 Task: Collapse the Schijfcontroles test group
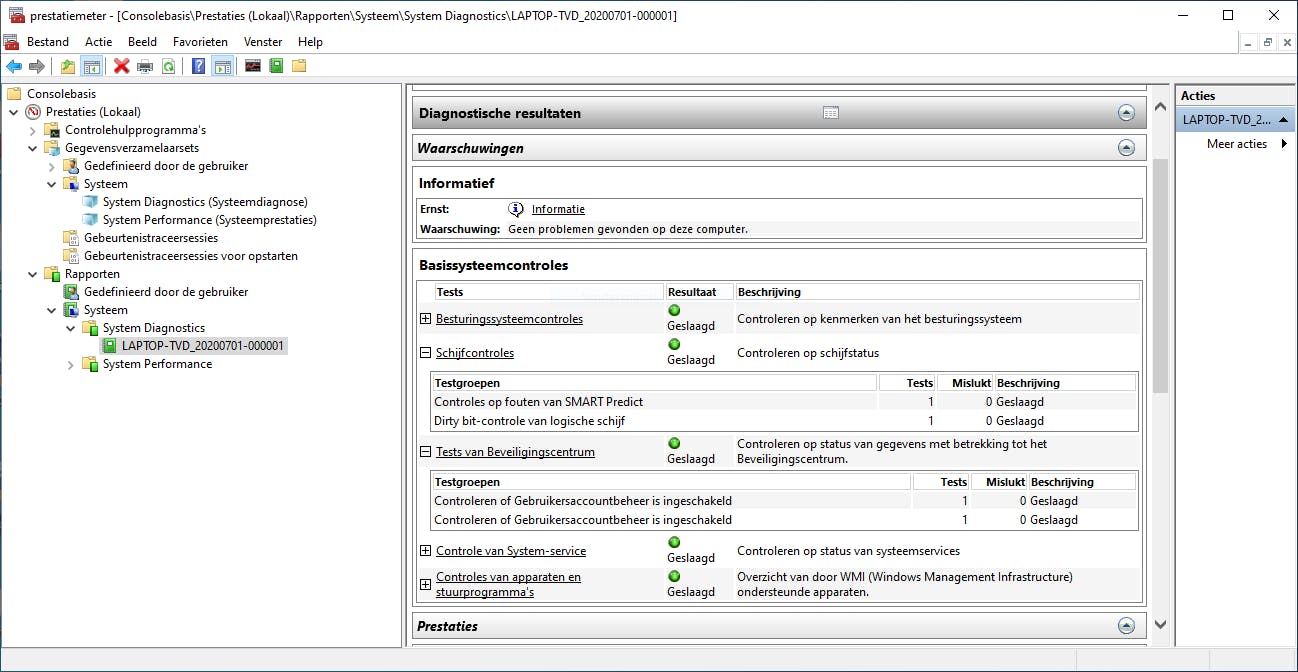[x=425, y=353]
